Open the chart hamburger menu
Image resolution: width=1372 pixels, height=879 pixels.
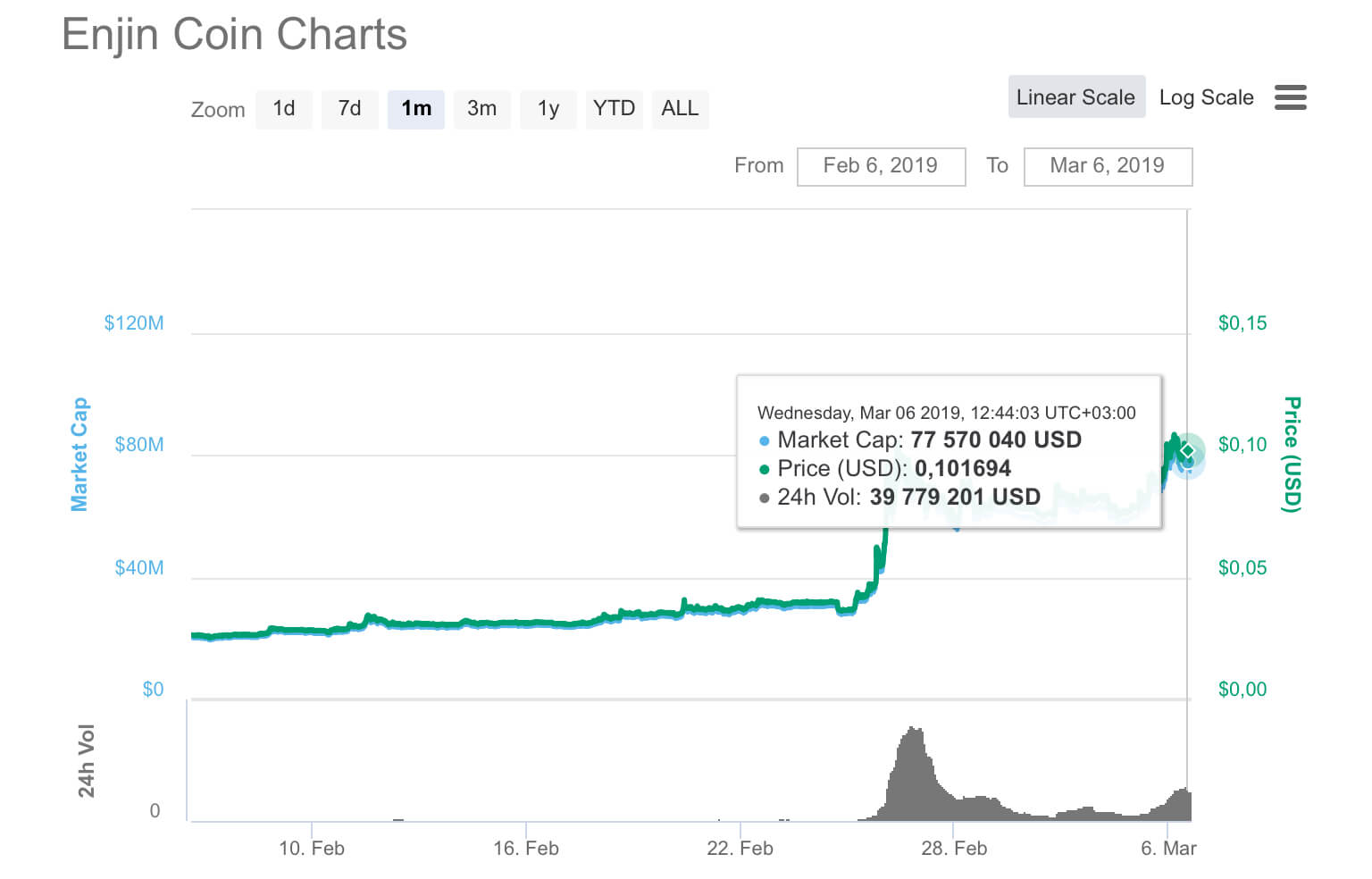coord(1290,97)
